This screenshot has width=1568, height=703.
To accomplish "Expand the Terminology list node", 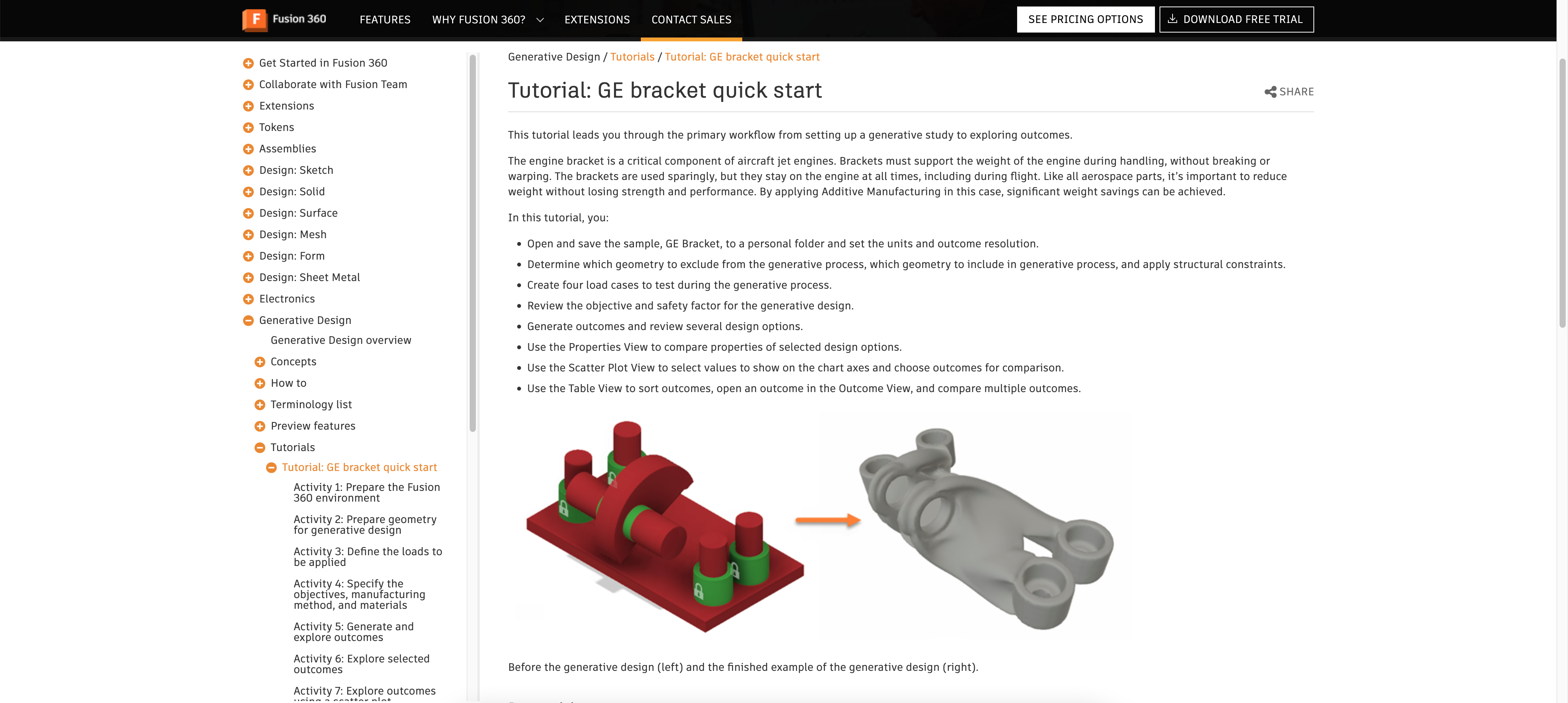I will pos(260,405).
